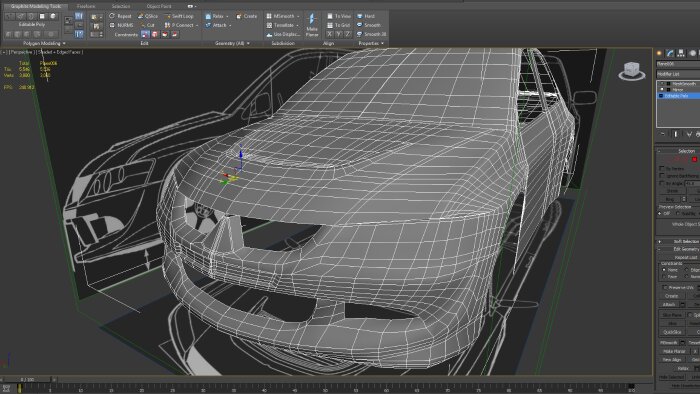
Task: Make planar along X axis
Action: point(329,34)
